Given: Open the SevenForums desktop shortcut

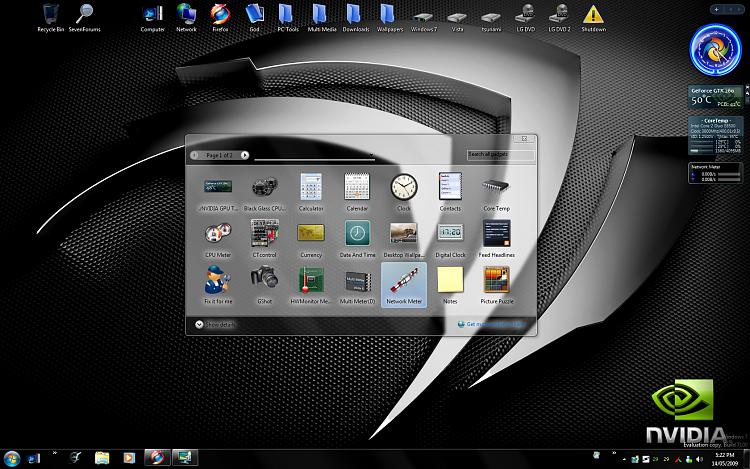Looking at the screenshot, I should (x=85, y=18).
